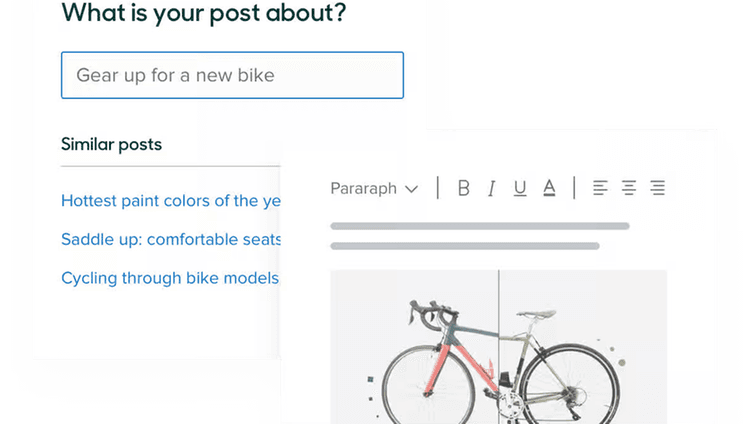Click the first placeholder text line
The height and width of the screenshot is (424, 750).
coord(480,226)
